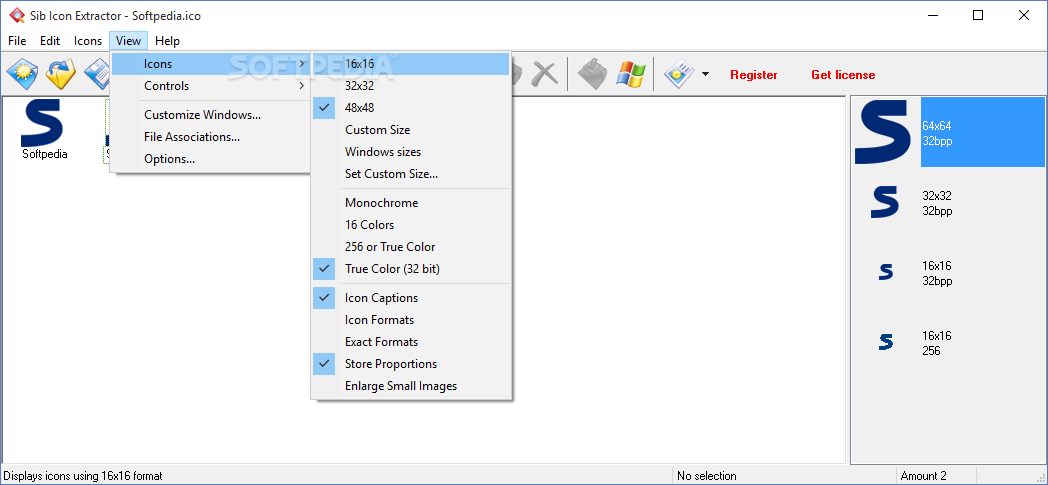Viewport: 1048px width, 485px height.
Task: Click the red Register link
Action: click(x=753, y=75)
